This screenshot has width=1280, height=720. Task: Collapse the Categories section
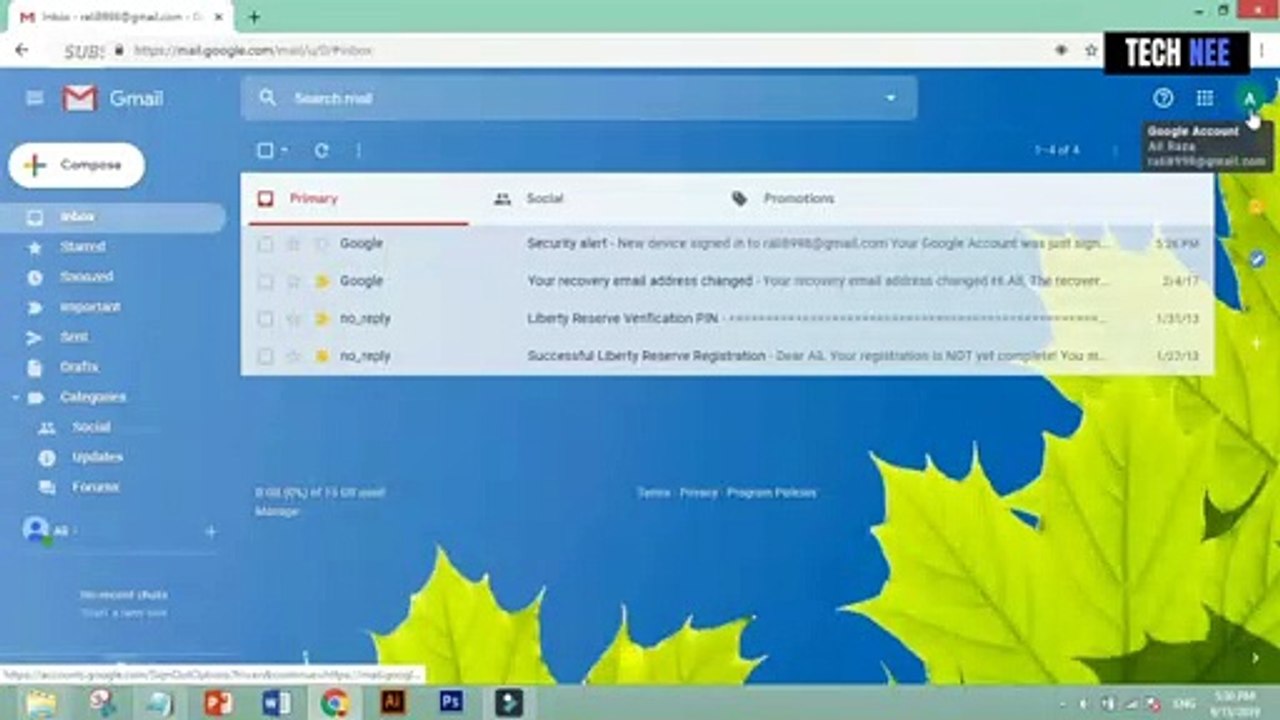point(15,397)
